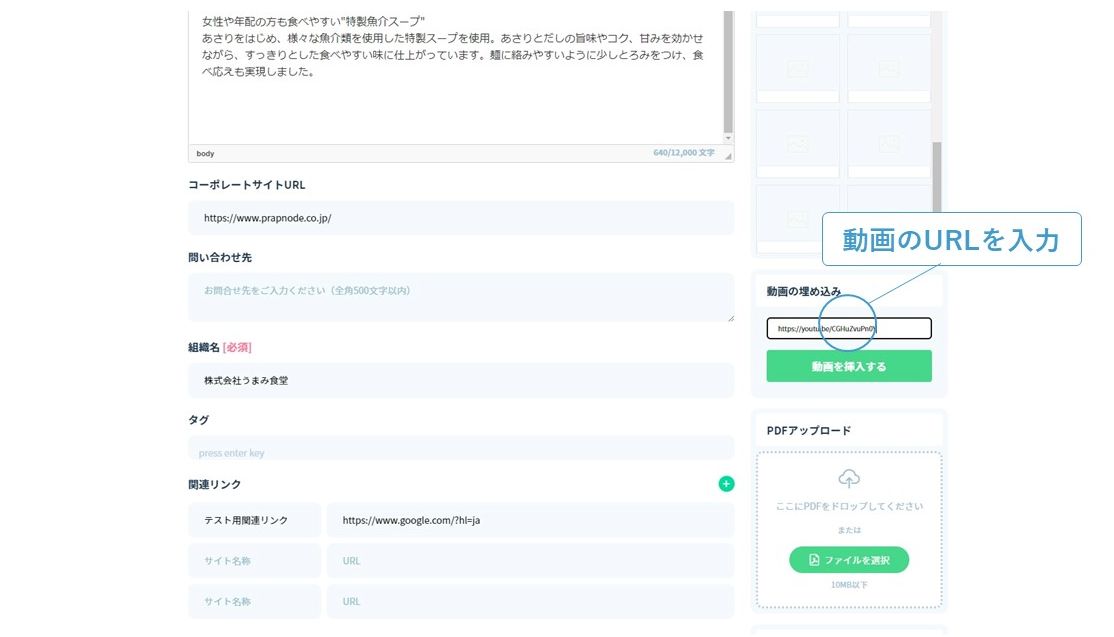The width and height of the screenshot is (1114, 637).
Task: Focus the video URL field under 動画の埋め込み
Action: [848, 328]
